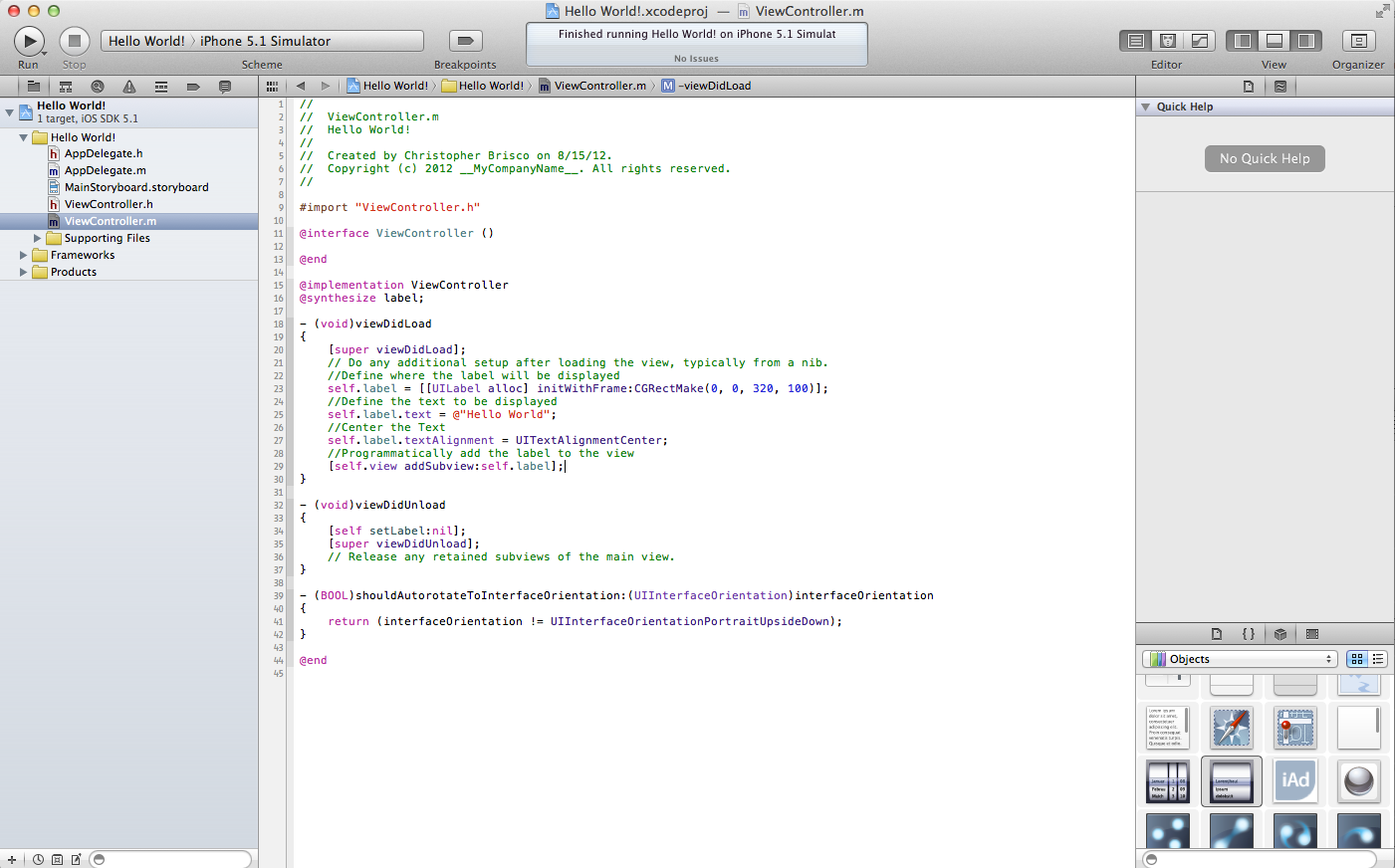The image size is (1395, 868).
Task: Select the Date Picker object
Action: click(x=1168, y=780)
